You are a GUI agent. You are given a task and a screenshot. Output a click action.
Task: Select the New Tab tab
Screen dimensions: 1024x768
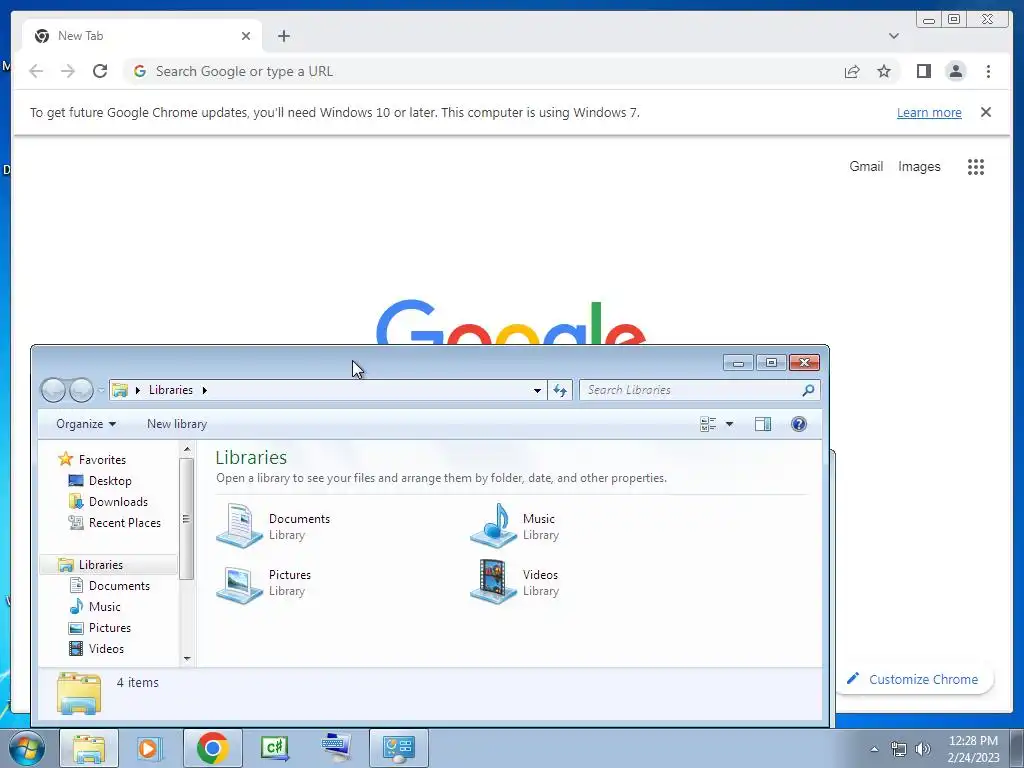(x=142, y=36)
